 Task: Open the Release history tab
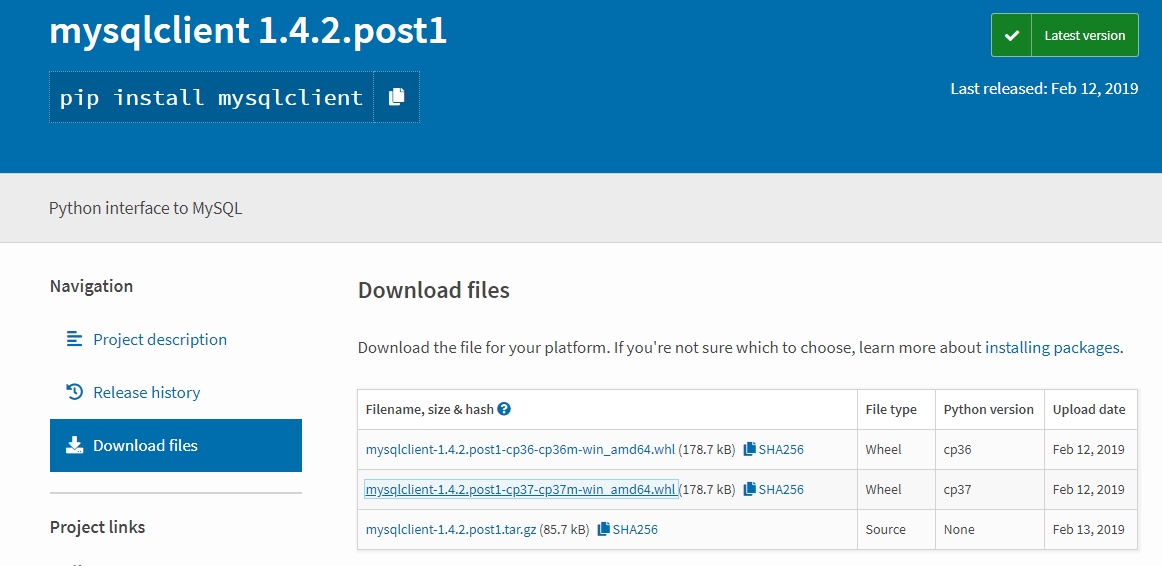point(147,393)
